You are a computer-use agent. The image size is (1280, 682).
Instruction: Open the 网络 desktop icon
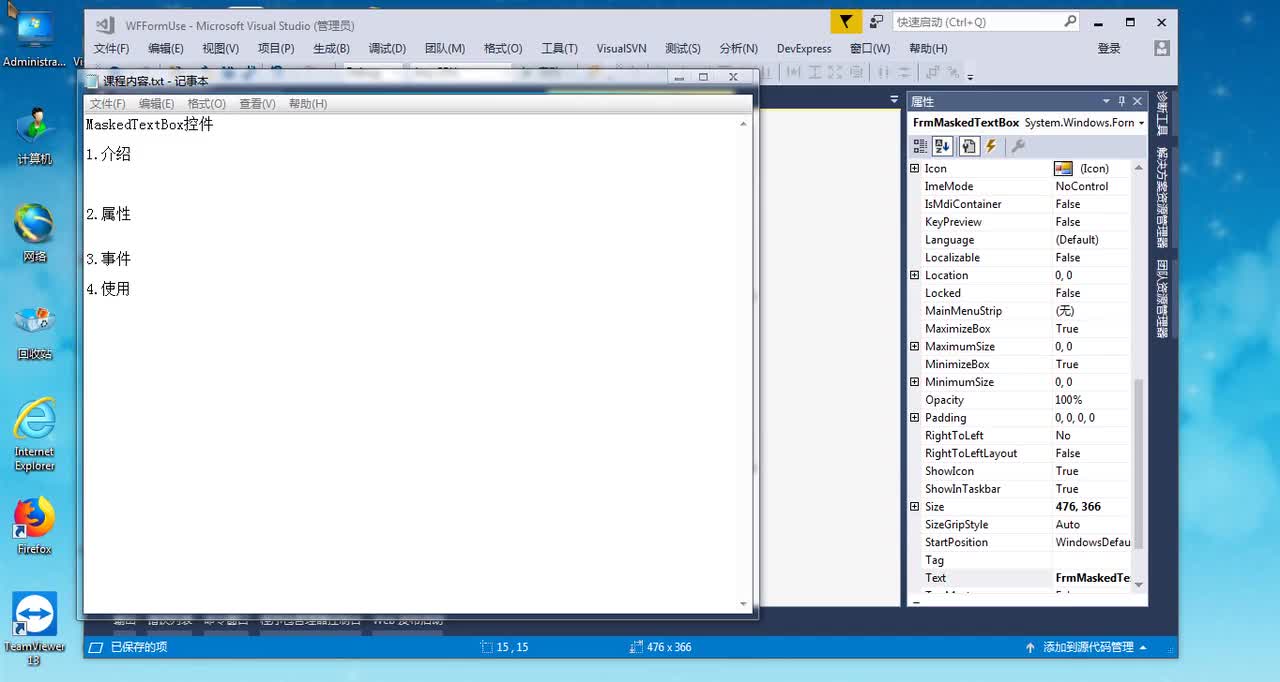pos(34,232)
